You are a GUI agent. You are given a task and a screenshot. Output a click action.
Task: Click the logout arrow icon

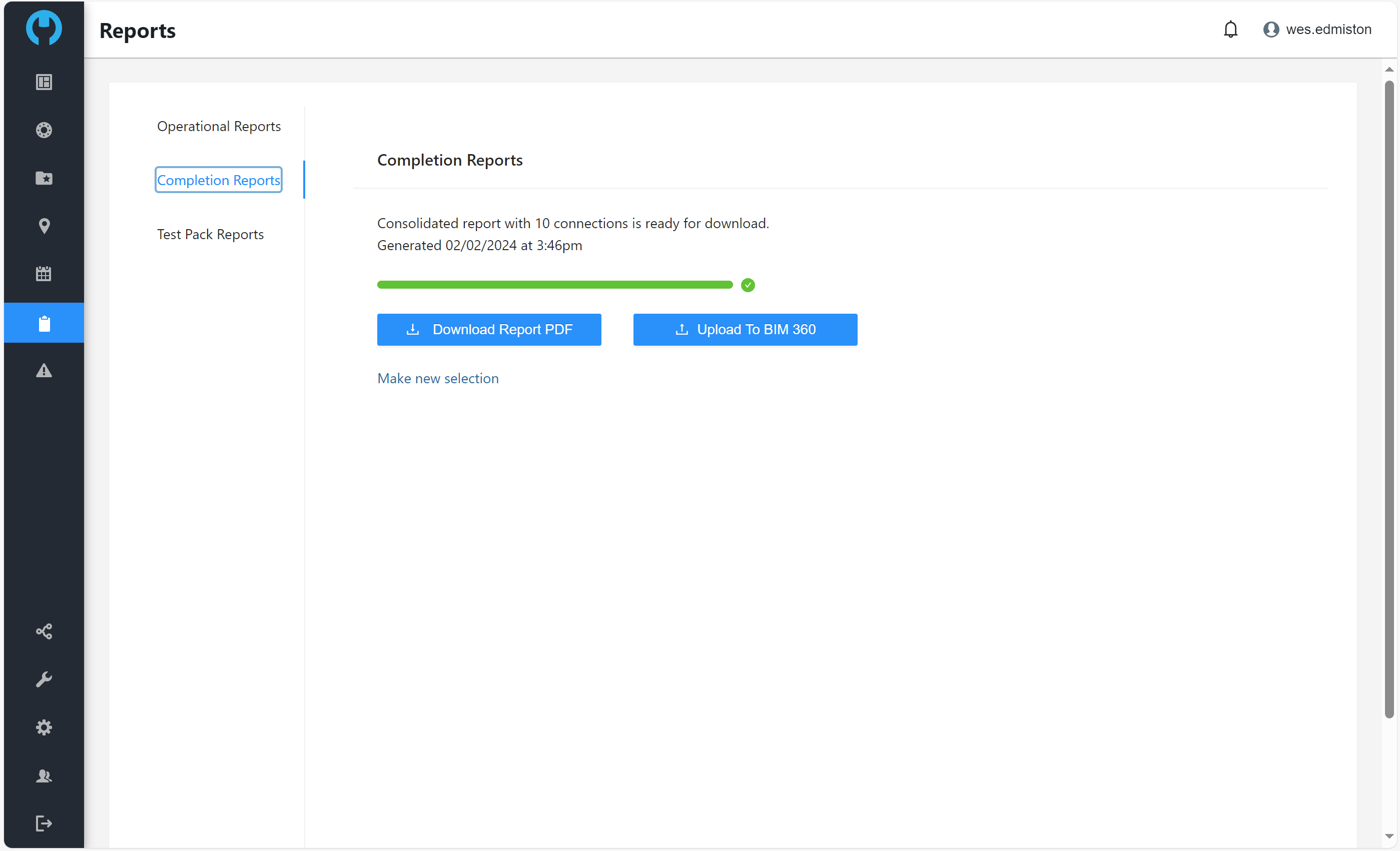44,823
